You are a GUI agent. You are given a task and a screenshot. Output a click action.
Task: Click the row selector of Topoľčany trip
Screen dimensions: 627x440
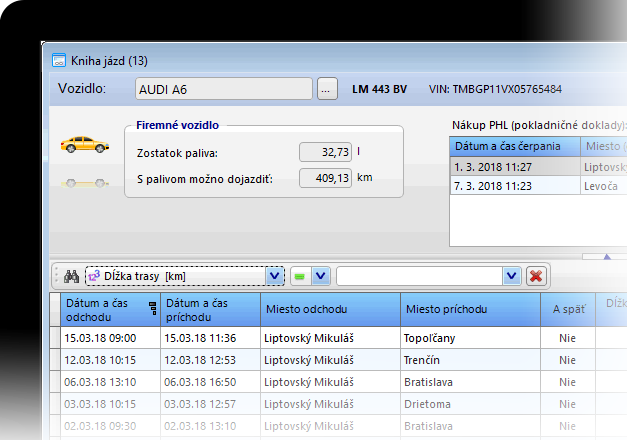pyautogui.click(x=55, y=338)
